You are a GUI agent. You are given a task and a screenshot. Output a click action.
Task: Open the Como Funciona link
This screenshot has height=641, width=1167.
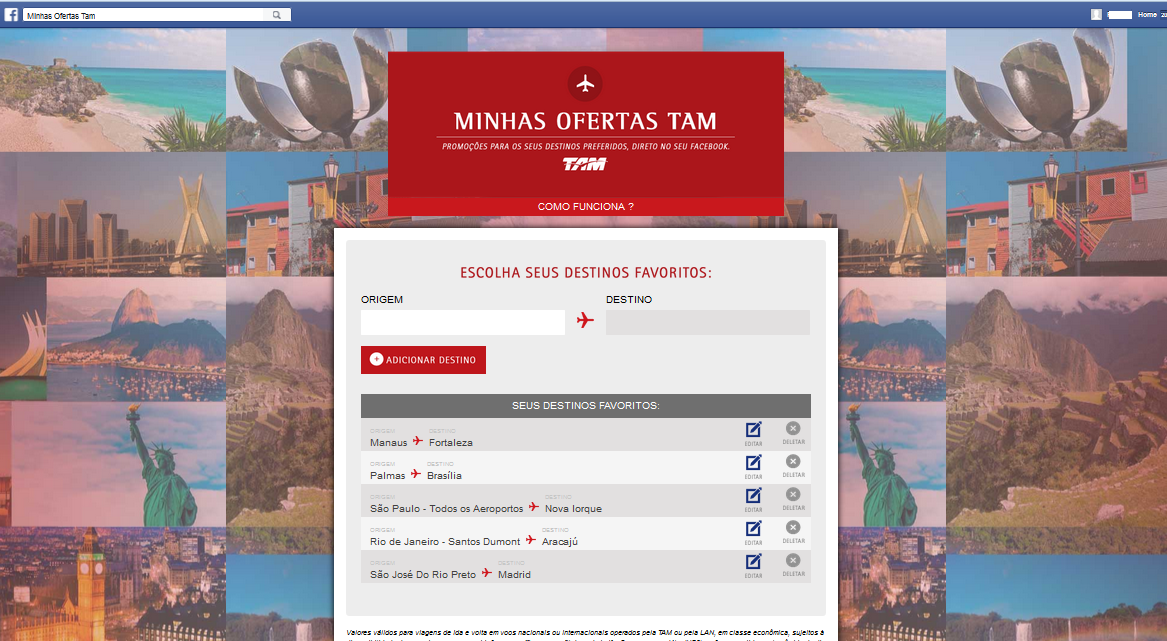coord(585,206)
